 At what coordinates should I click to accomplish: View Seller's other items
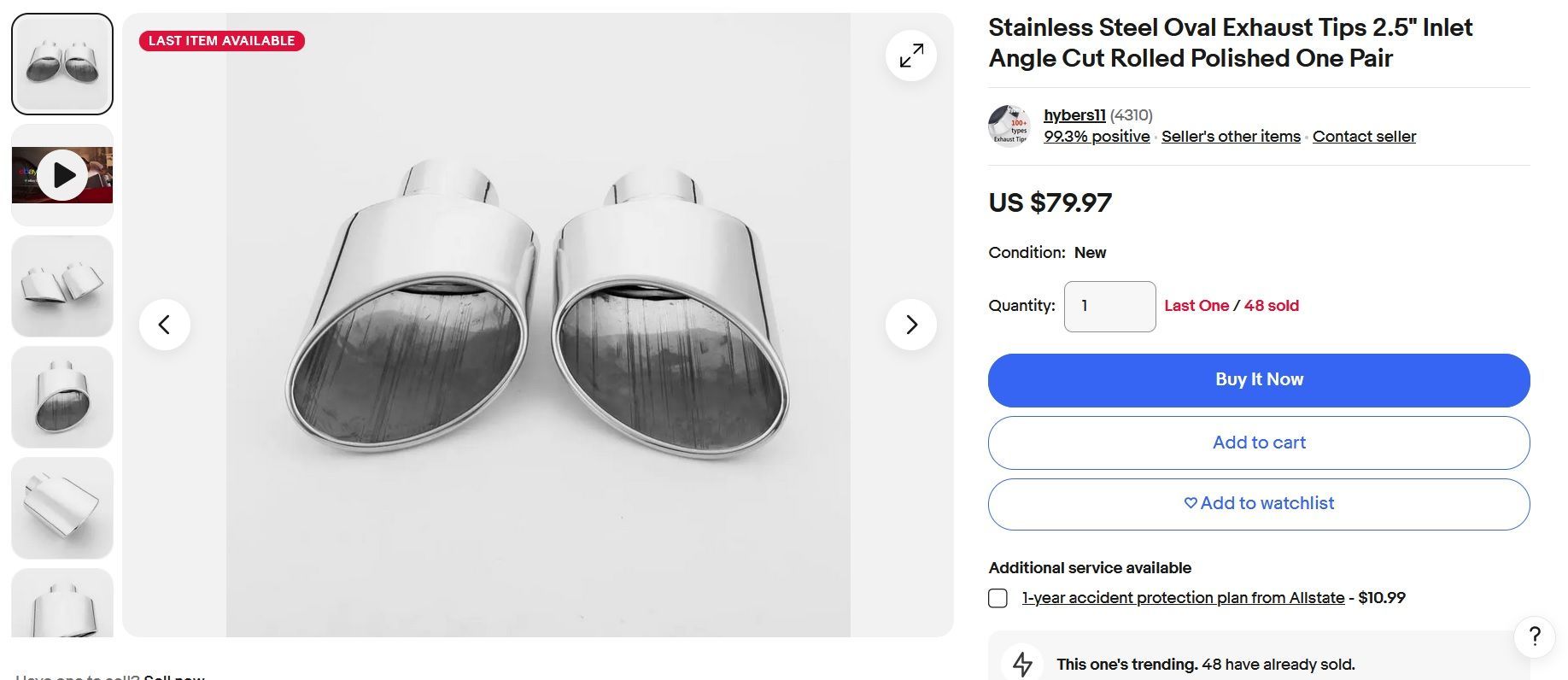[x=1231, y=137]
